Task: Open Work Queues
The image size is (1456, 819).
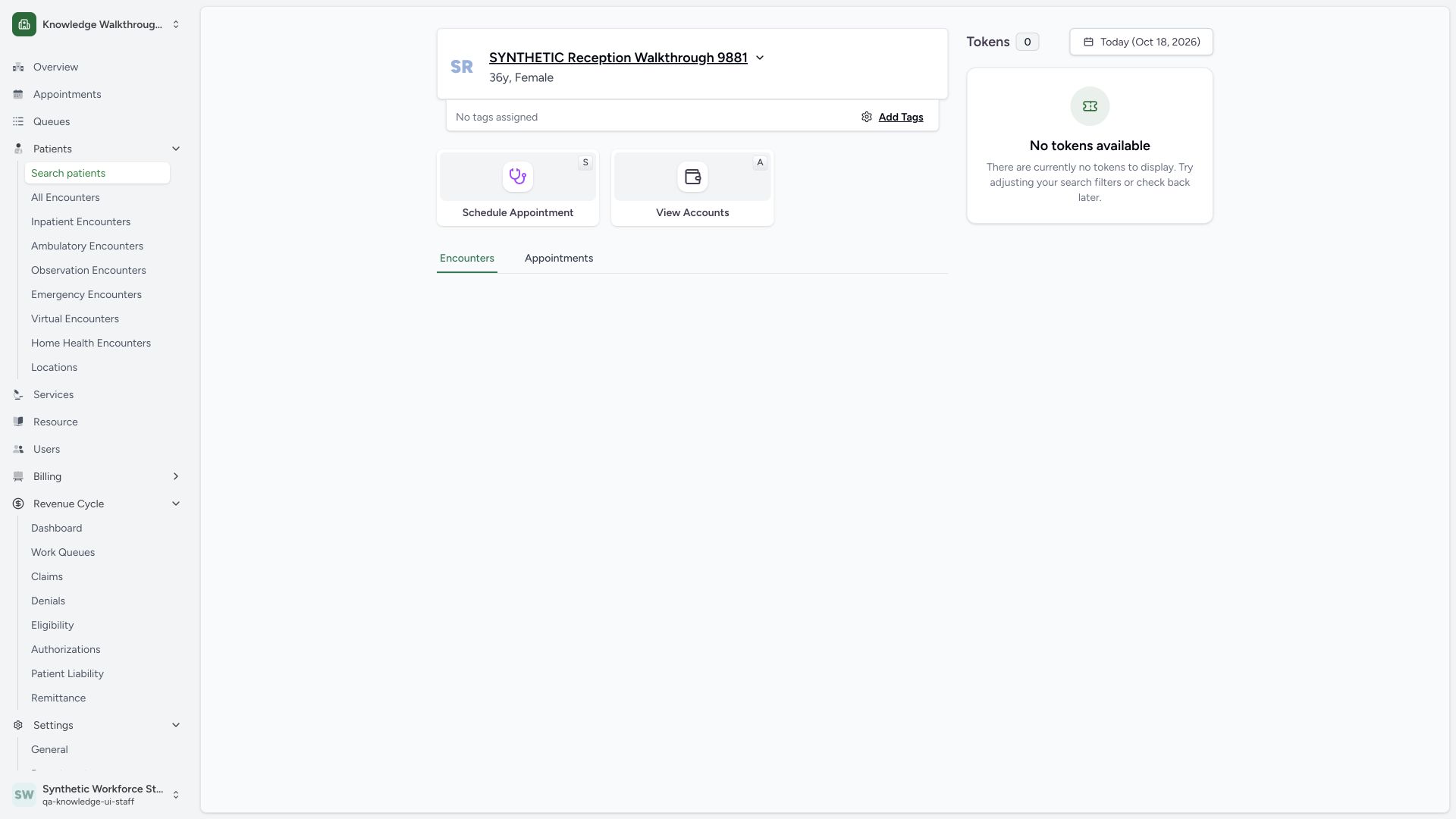Action: 63,552
